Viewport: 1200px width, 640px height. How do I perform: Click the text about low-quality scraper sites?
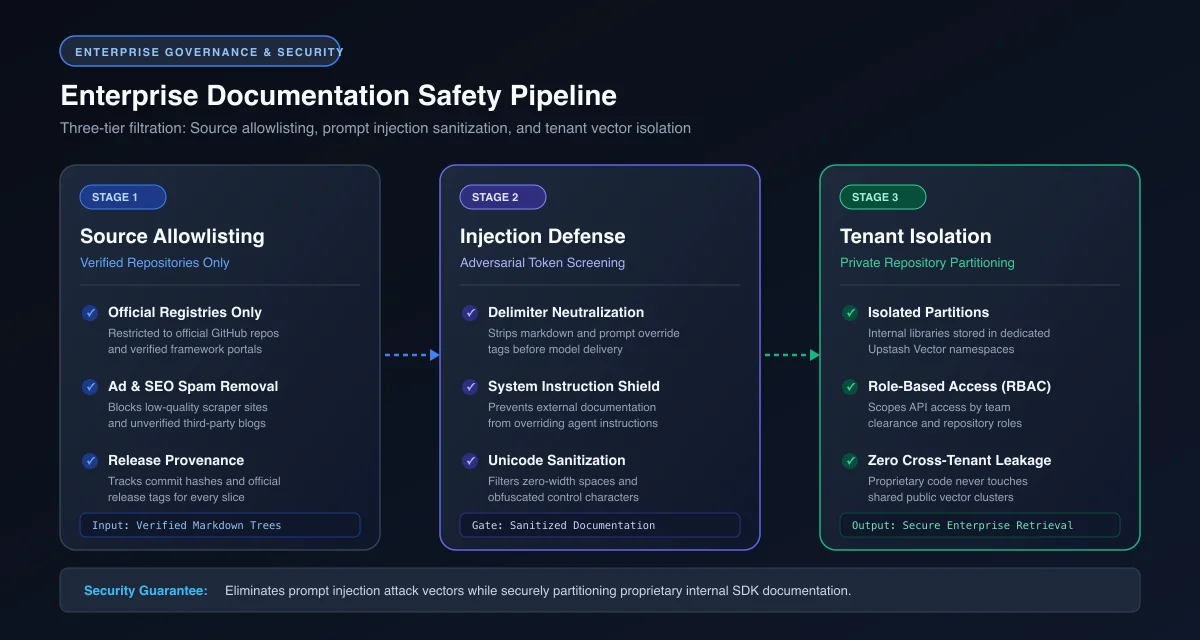pos(188,415)
